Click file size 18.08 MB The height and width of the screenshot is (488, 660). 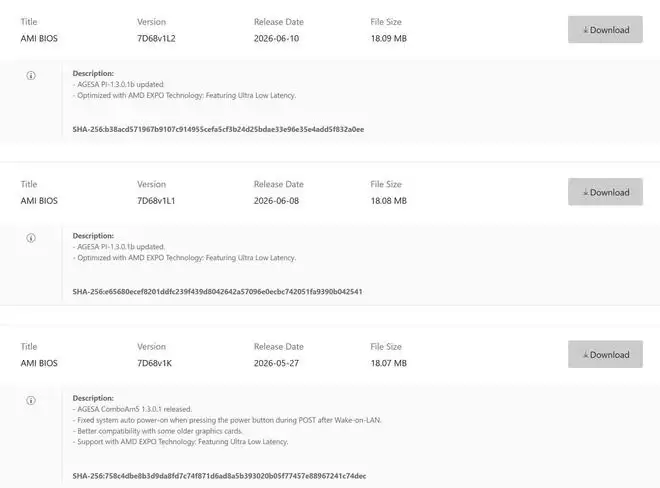coord(389,201)
